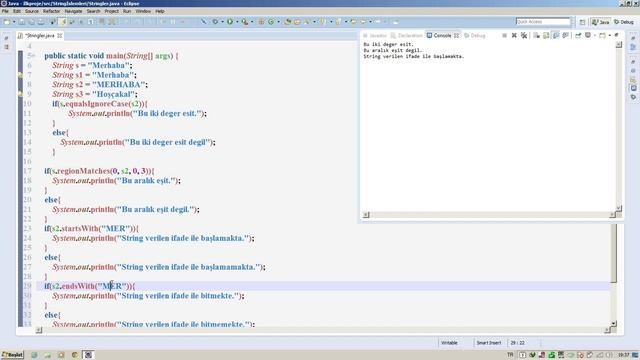Viewport: 640px width, 360px height.
Task: Open the Refactor menu
Action: (x=51, y=11)
